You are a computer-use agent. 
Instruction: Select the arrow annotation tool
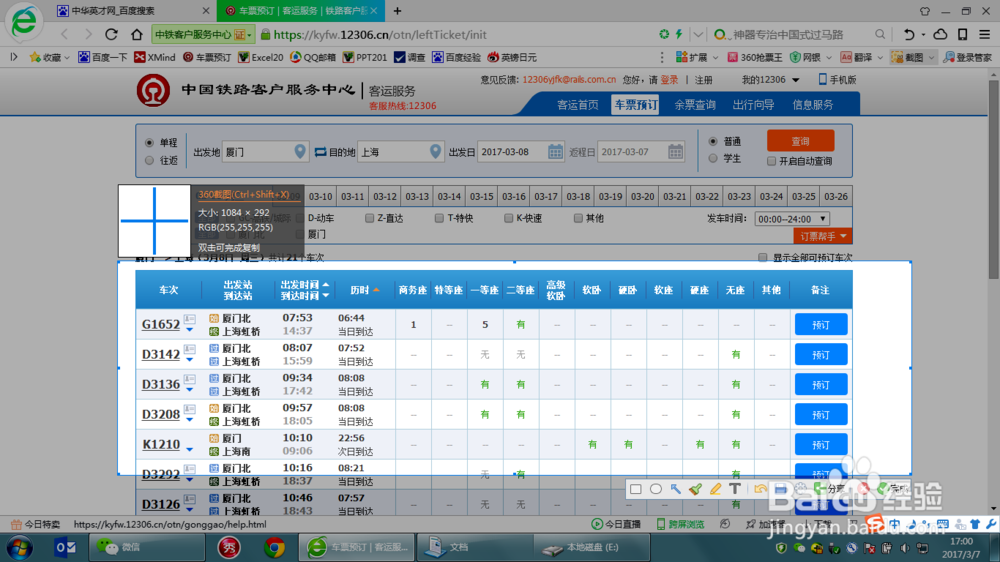click(675, 489)
